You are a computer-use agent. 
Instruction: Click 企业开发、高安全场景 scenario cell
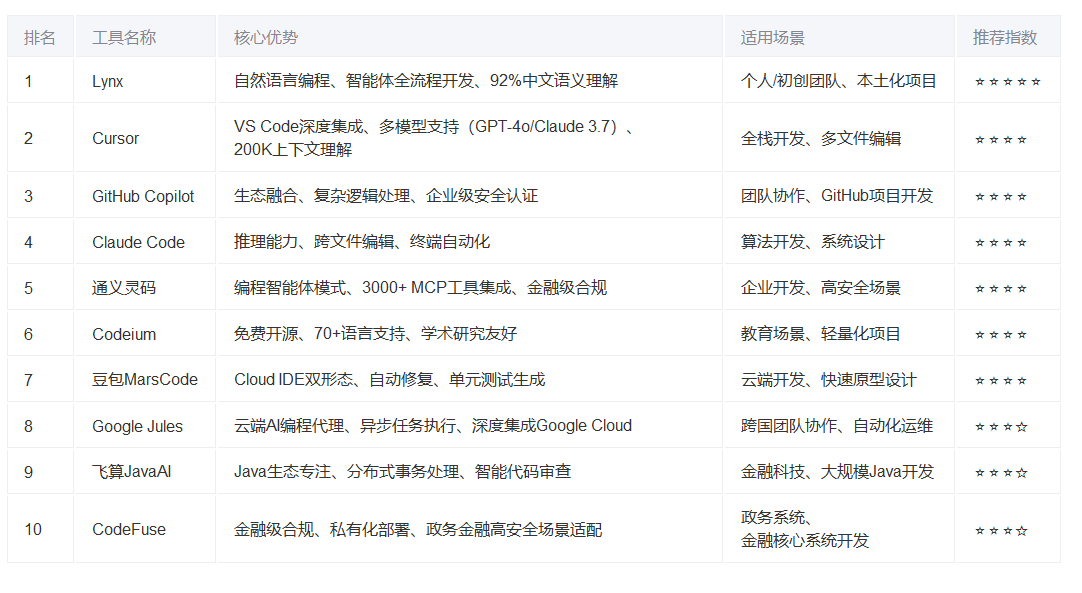pyautogui.click(x=839, y=288)
